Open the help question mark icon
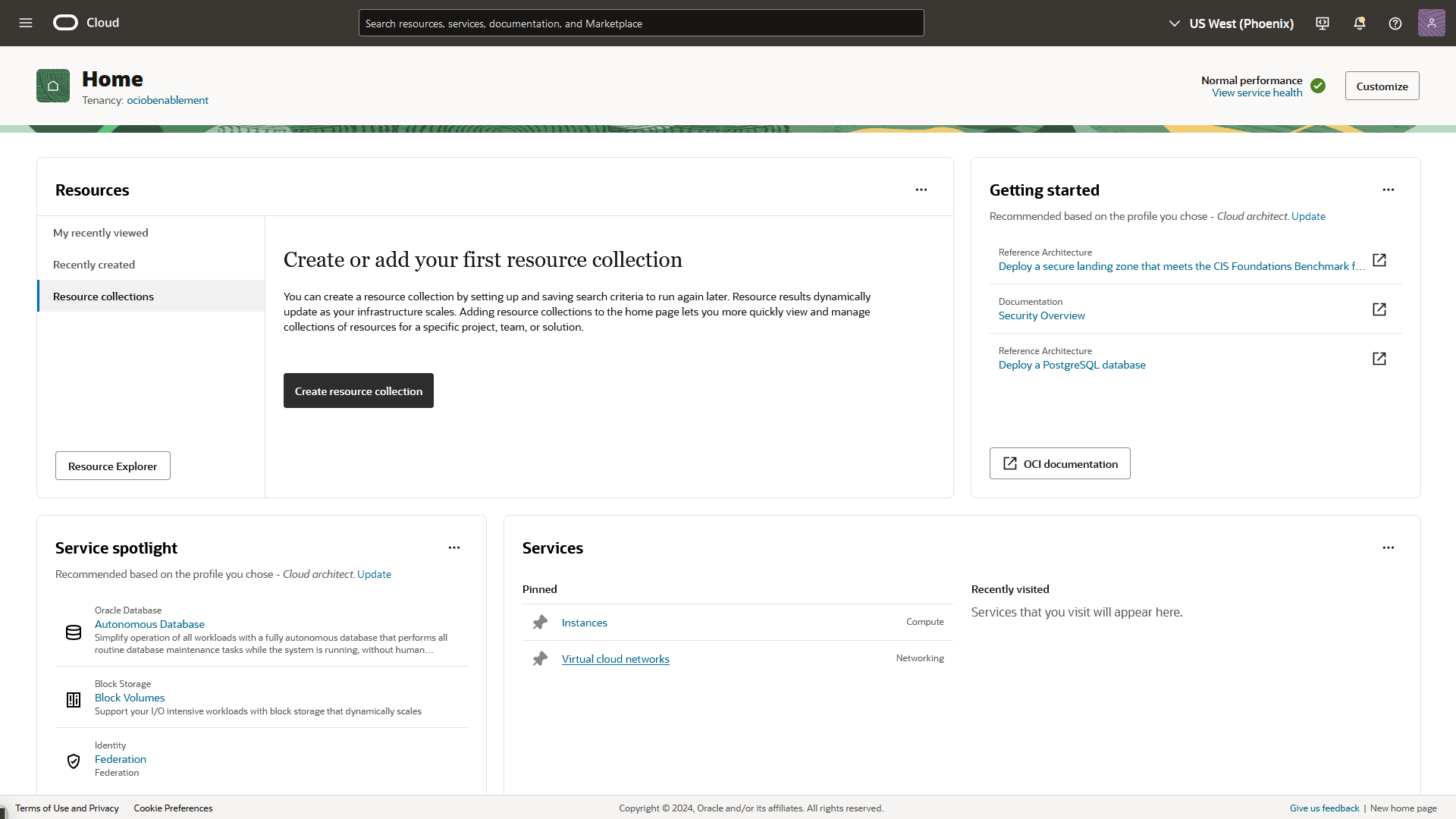Viewport: 1456px width, 819px height. point(1395,24)
